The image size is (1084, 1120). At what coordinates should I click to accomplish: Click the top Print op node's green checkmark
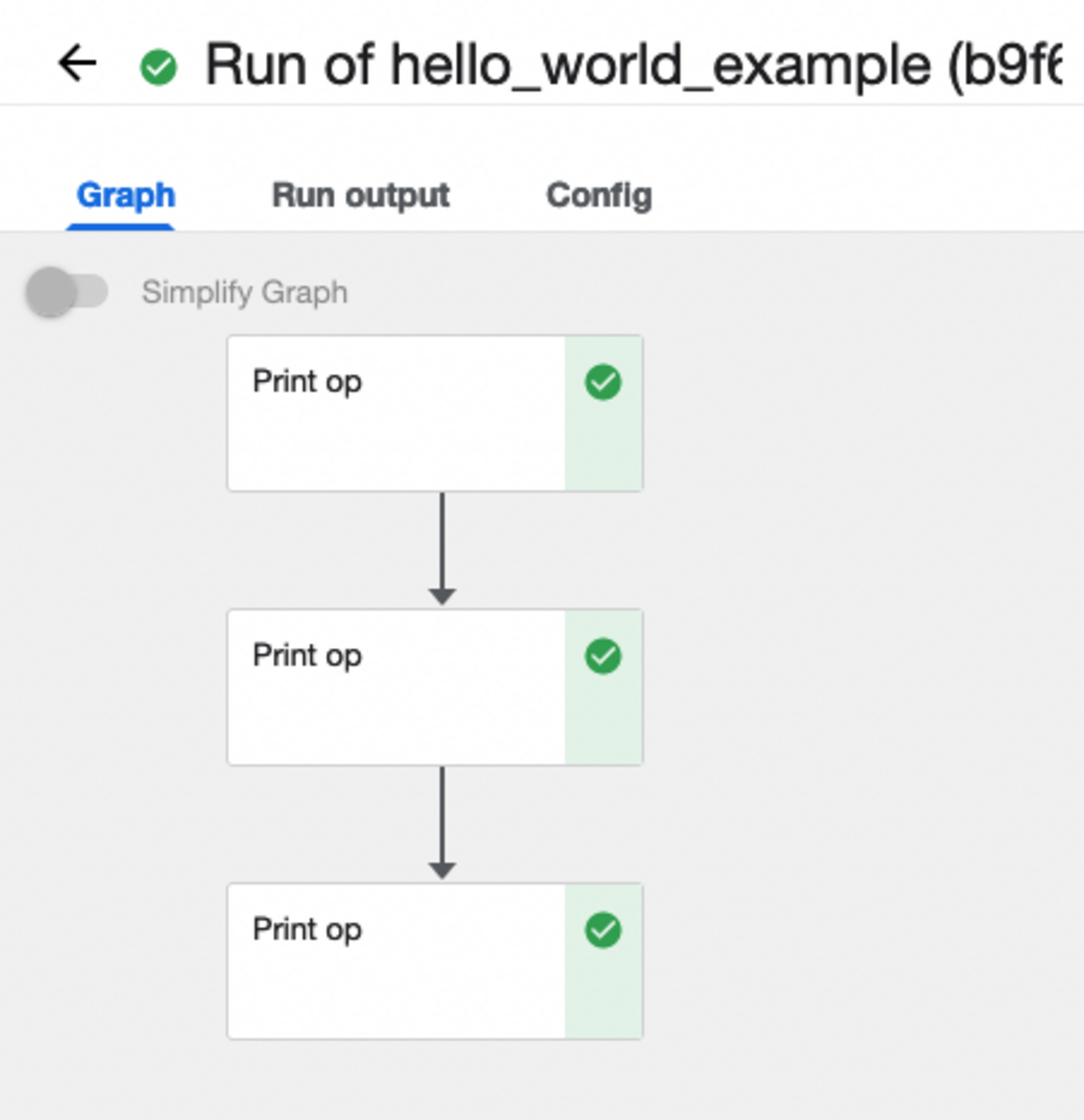point(603,383)
